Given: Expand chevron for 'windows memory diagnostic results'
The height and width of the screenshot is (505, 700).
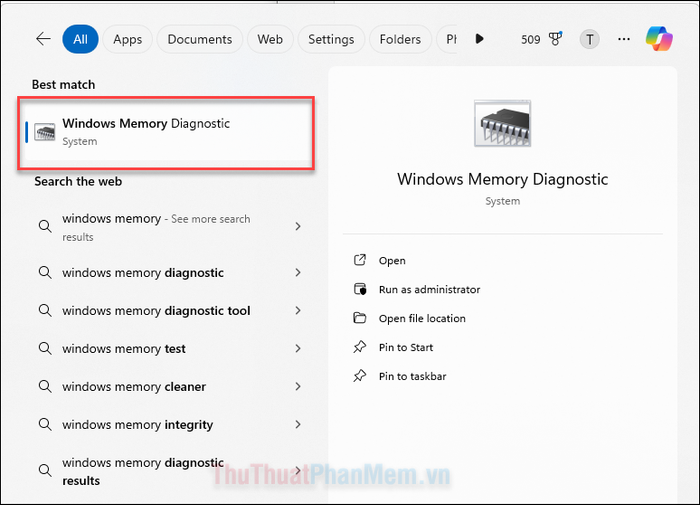Looking at the screenshot, I should tap(298, 470).
